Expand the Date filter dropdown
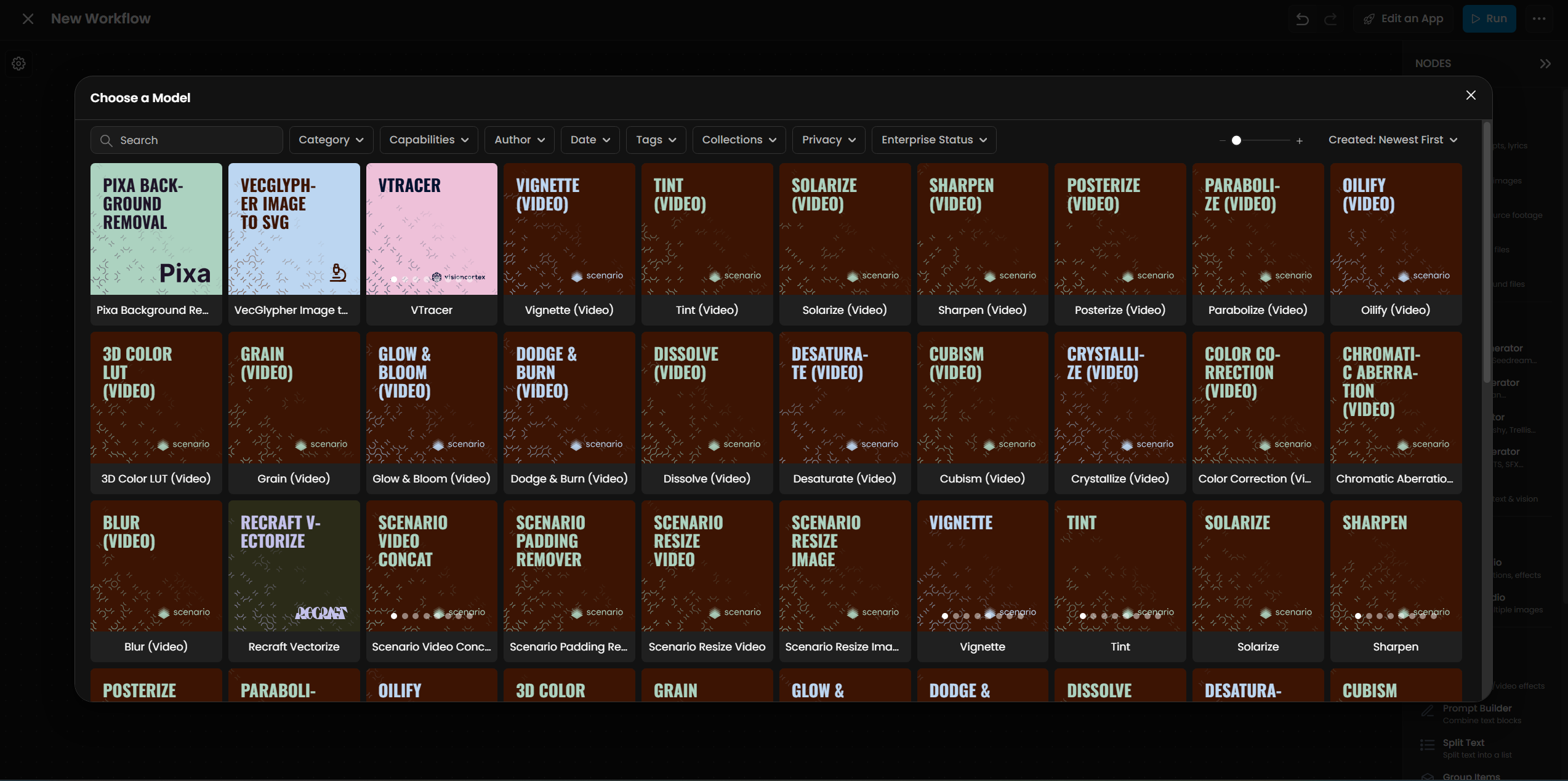Screen dimensions: 1568x781 [x=590, y=140]
